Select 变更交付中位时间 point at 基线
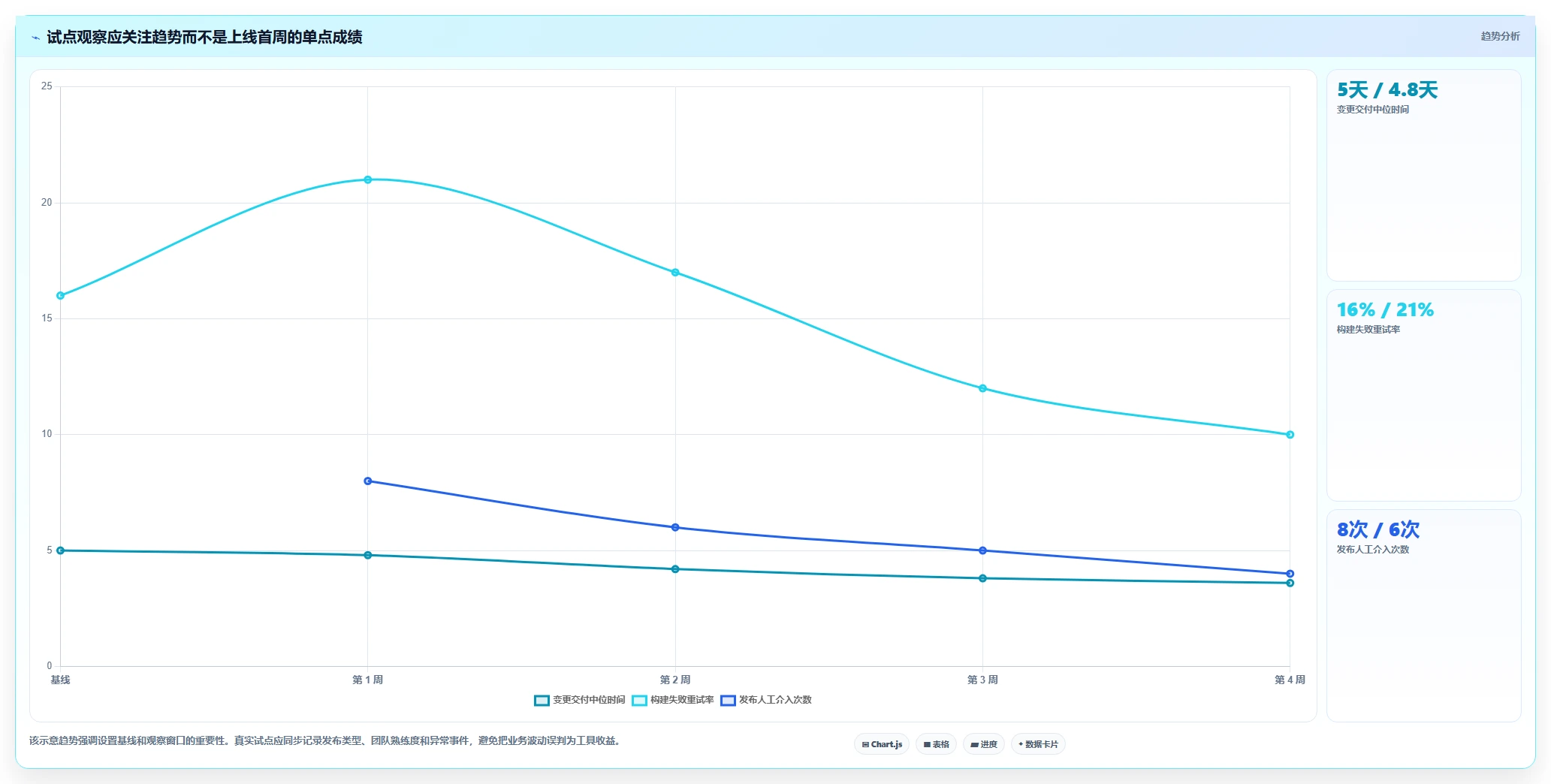Viewport: 1551px width, 784px height. coord(61,550)
